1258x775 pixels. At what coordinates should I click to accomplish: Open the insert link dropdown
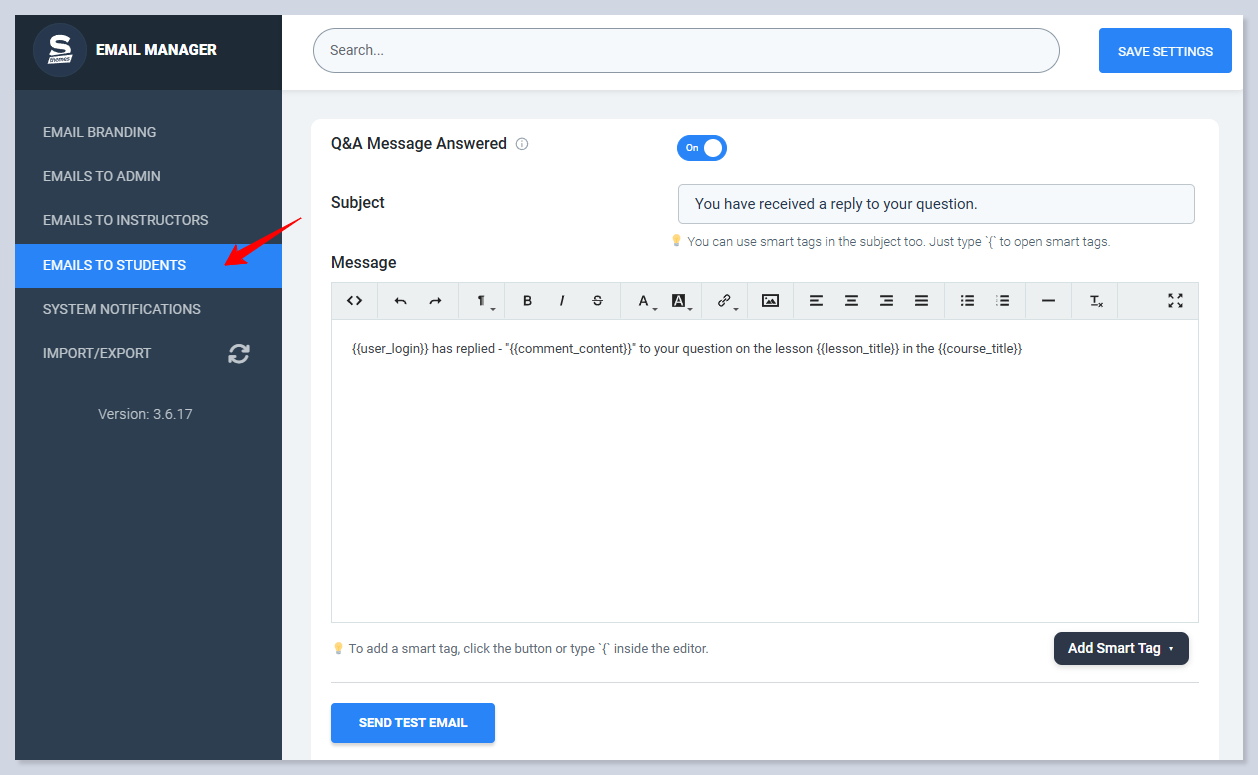(x=727, y=301)
